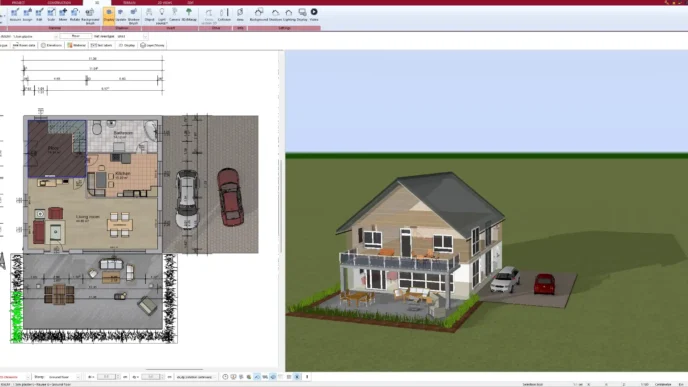Click the Layer/Storey button
This screenshot has height=387, width=688.
click(x=152, y=45)
